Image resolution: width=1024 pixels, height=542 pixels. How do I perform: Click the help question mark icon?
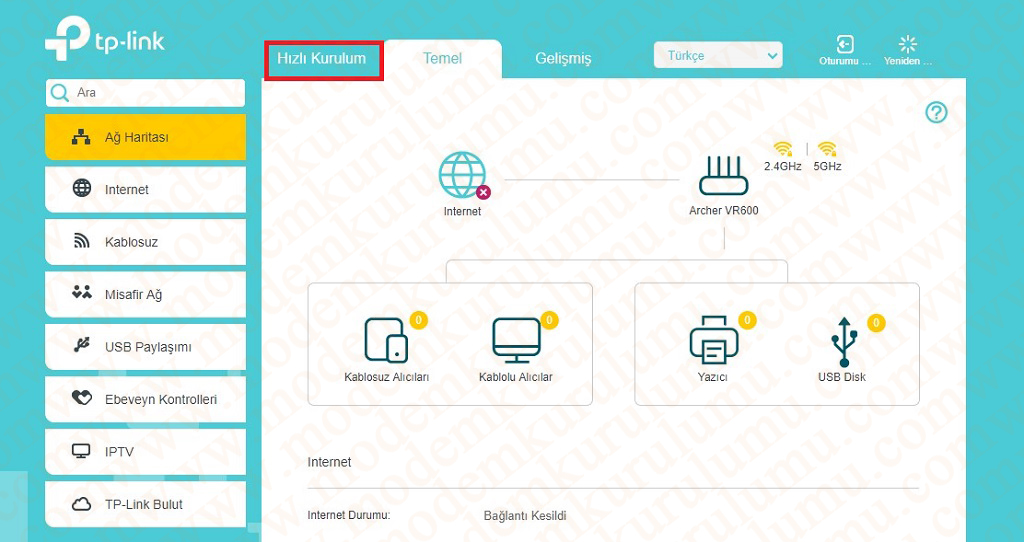point(936,113)
